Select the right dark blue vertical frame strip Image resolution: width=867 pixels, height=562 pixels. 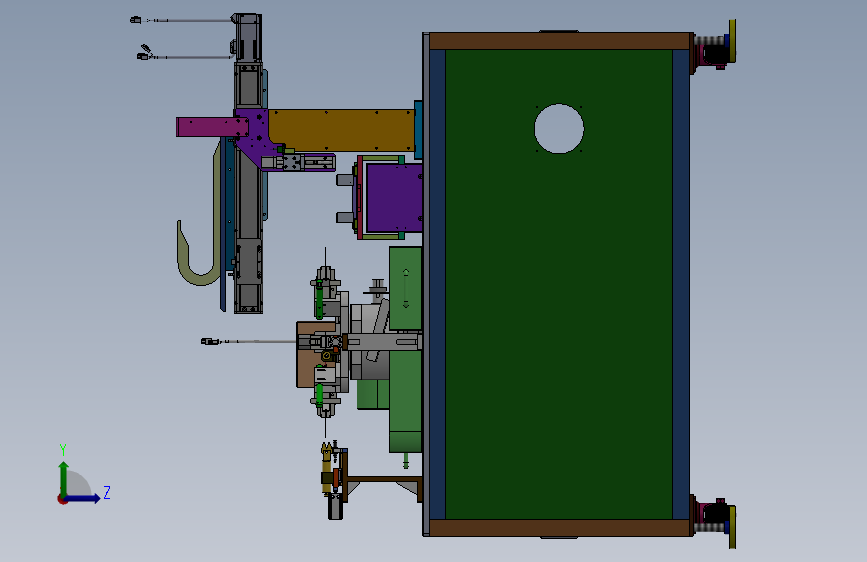point(681,284)
